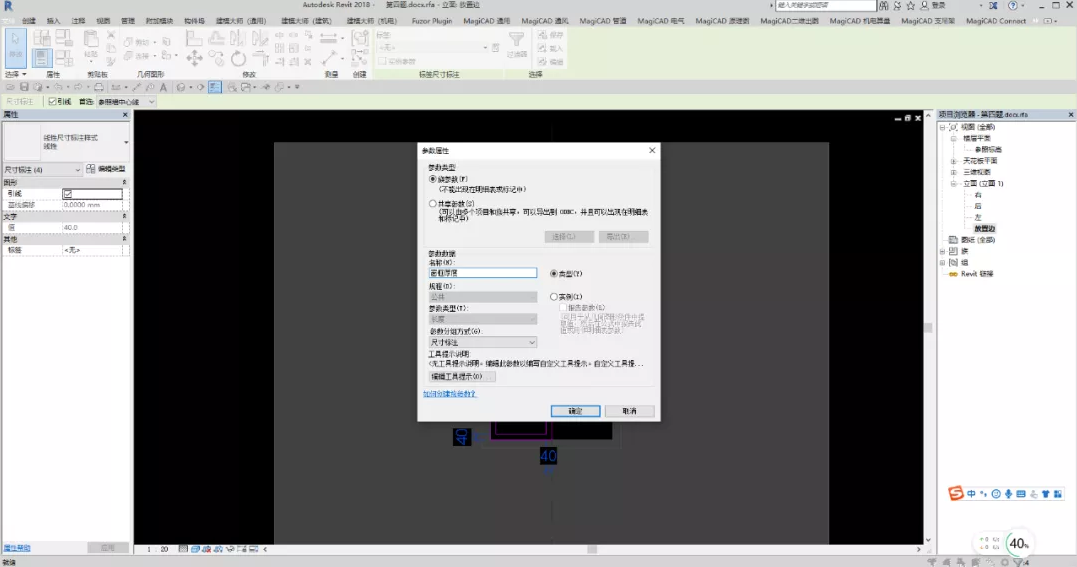Select the 实例 (instance) radio button

pos(554,297)
